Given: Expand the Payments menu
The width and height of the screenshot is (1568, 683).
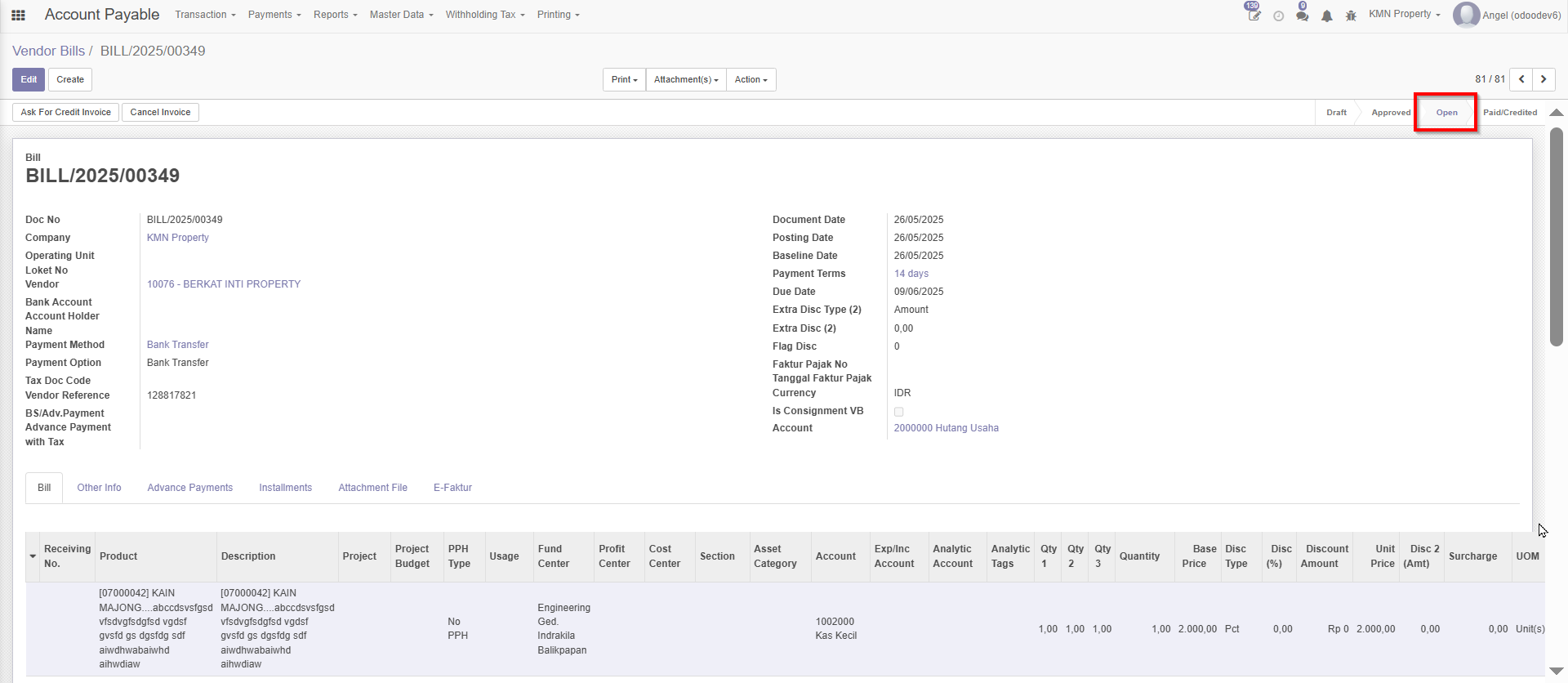Looking at the screenshot, I should pyautogui.click(x=274, y=15).
